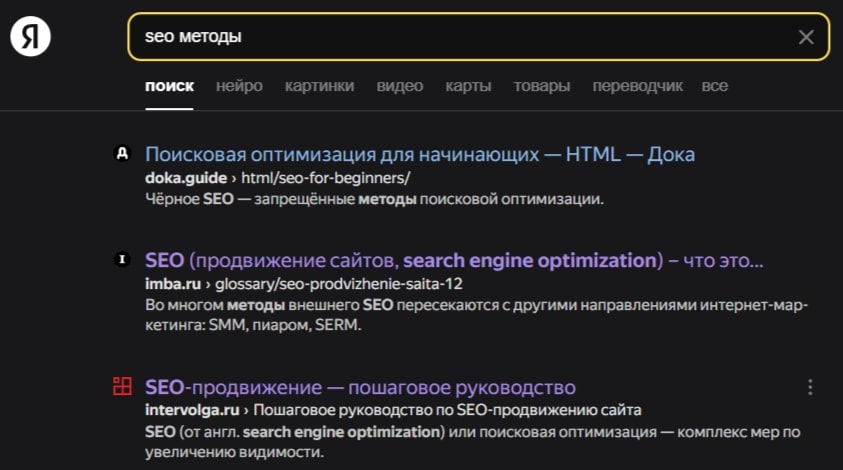Open the SEO-продвижение пошаговое руководство link
This screenshot has width=843, height=470.
[360, 387]
